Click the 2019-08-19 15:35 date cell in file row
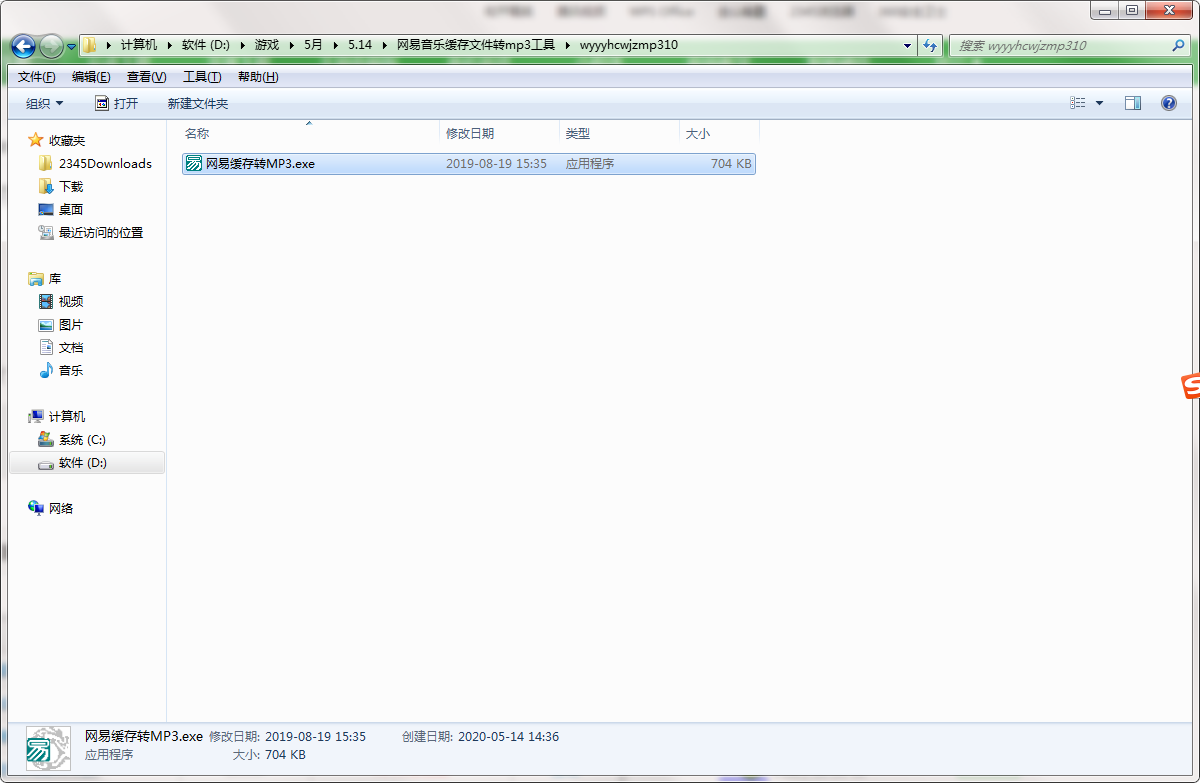1200x783 pixels. [496, 163]
